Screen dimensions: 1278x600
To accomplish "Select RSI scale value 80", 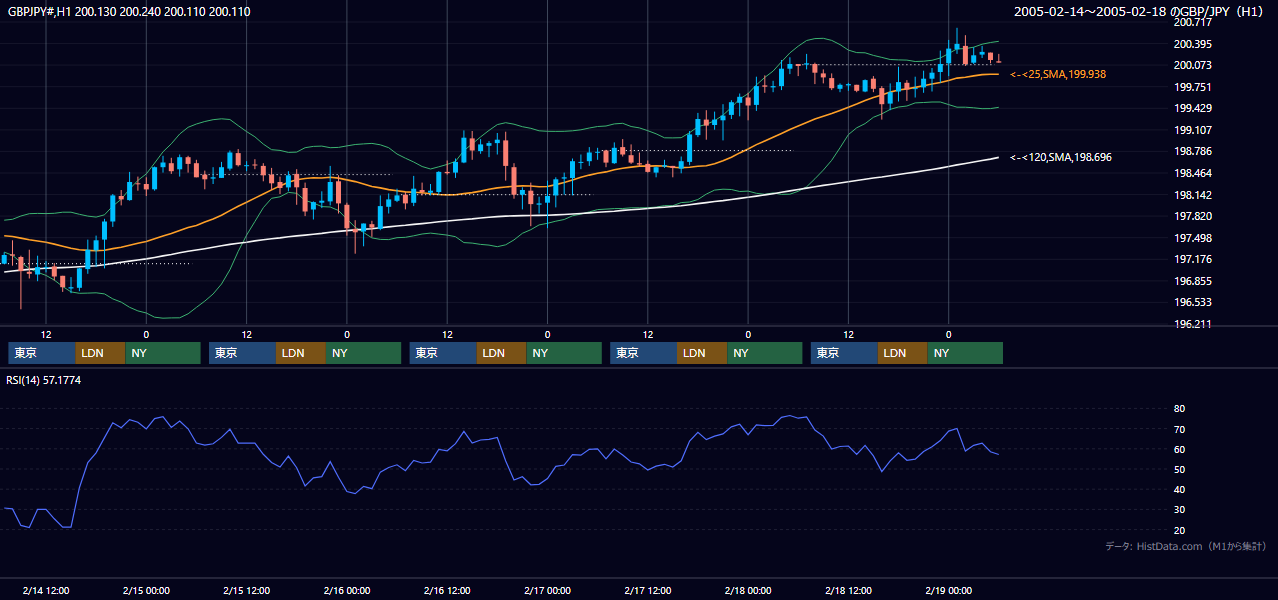I will (x=1179, y=409).
